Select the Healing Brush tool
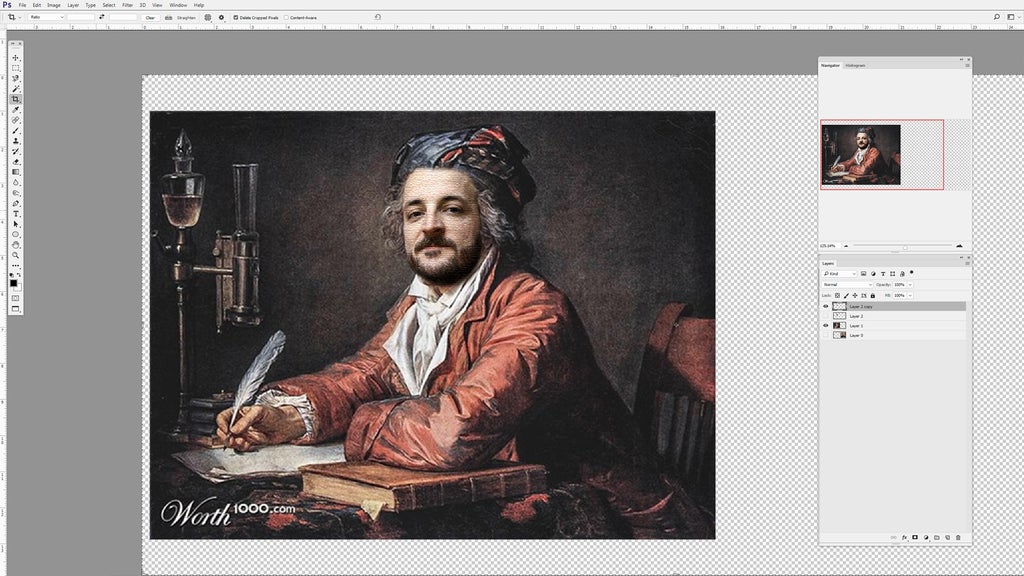The height and width of the screenshot is (576, 1024). coord(16,120)
